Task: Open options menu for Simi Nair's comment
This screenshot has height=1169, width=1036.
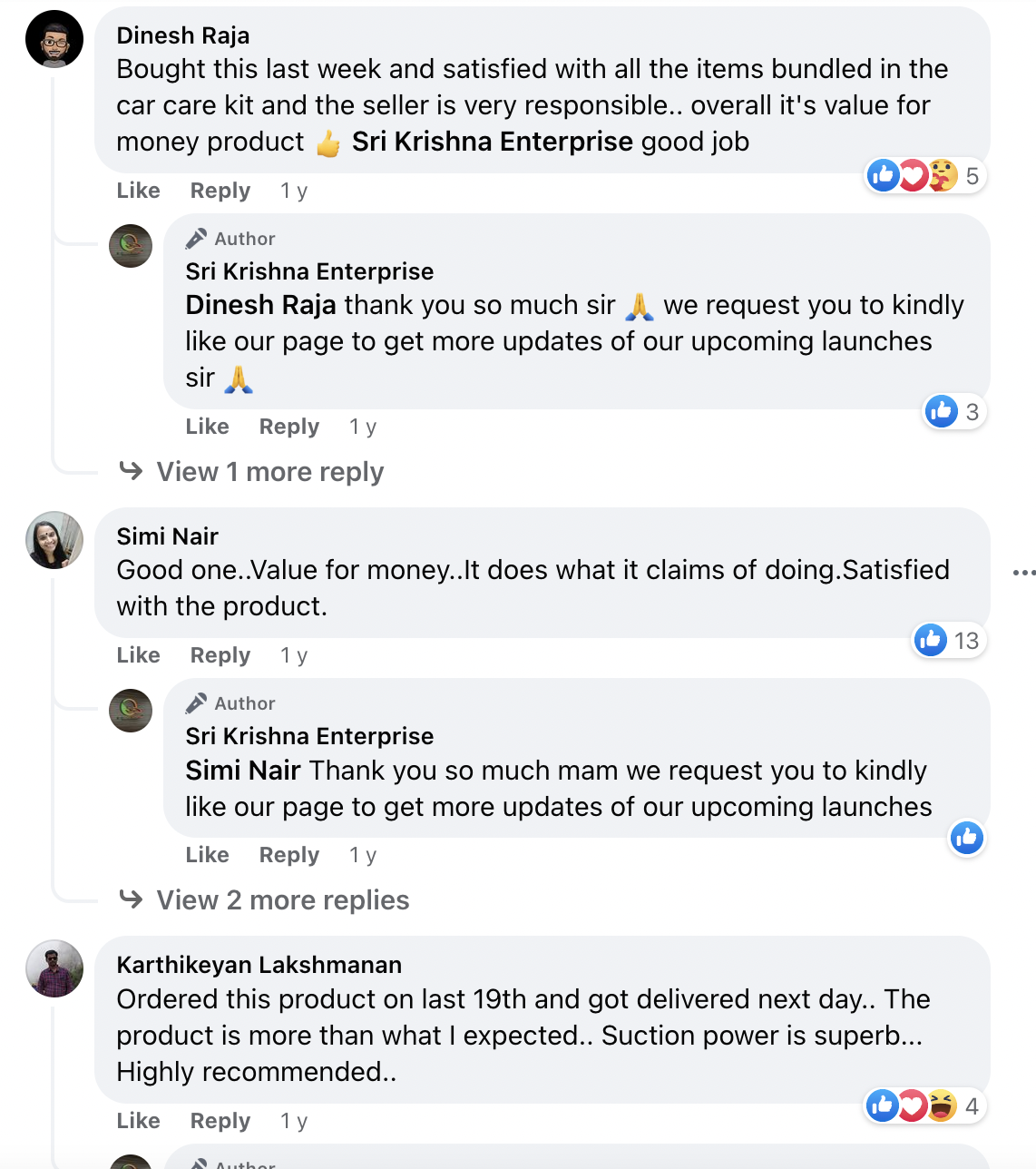Action: click(x=1023, y=573)
